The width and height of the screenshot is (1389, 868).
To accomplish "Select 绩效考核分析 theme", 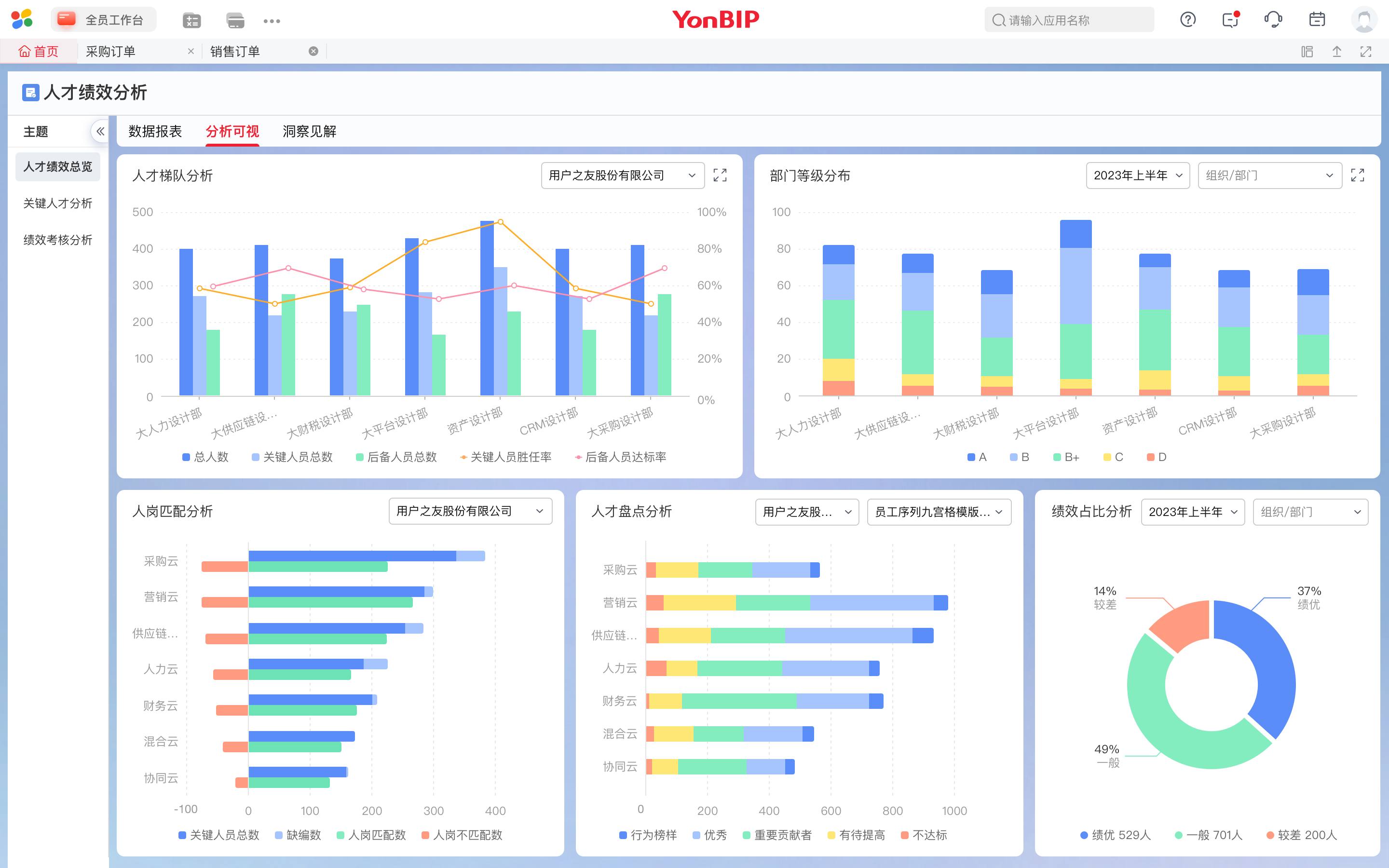I will click(57, 240).
